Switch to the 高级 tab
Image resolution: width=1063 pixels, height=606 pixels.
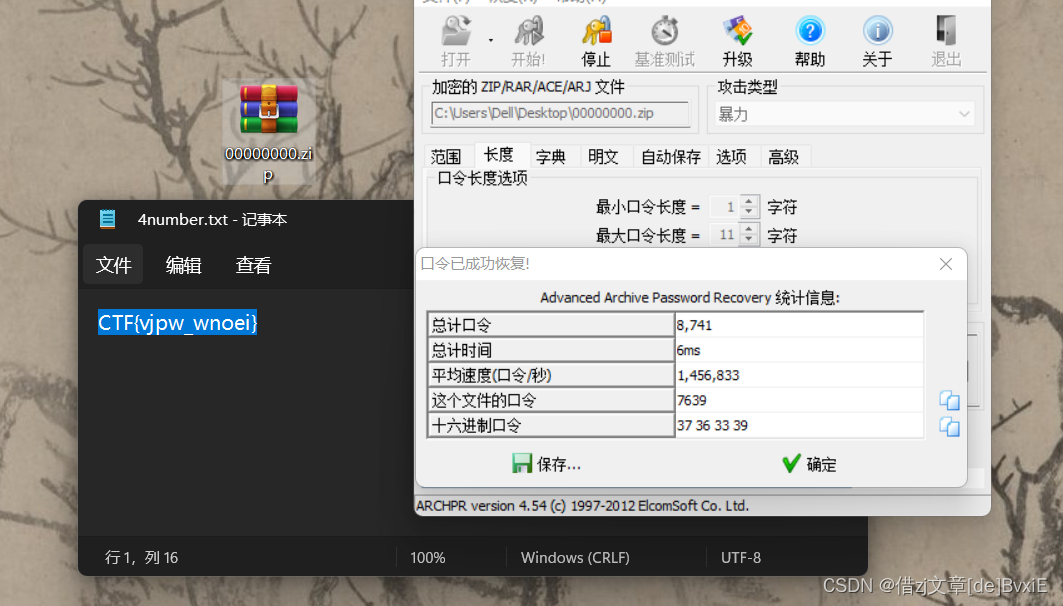tap(783, 157)
